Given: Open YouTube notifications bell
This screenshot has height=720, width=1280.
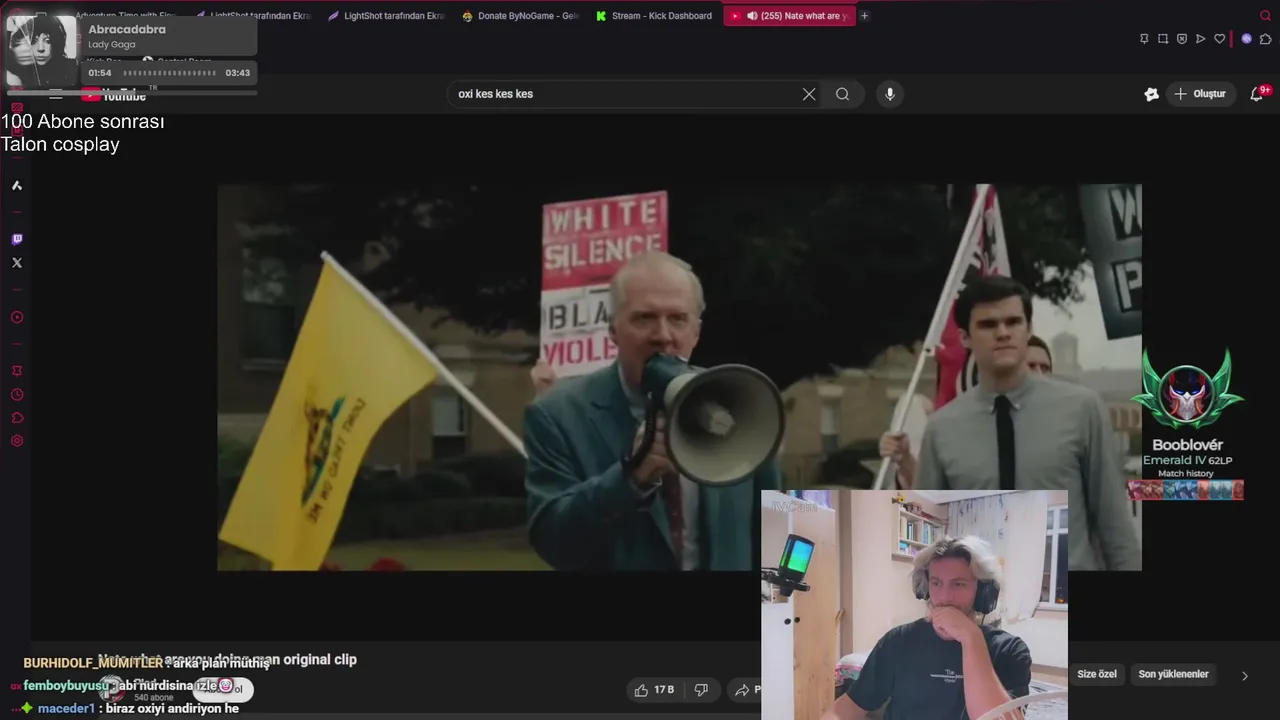Looking at the screenshot, I should [1257, 94].
